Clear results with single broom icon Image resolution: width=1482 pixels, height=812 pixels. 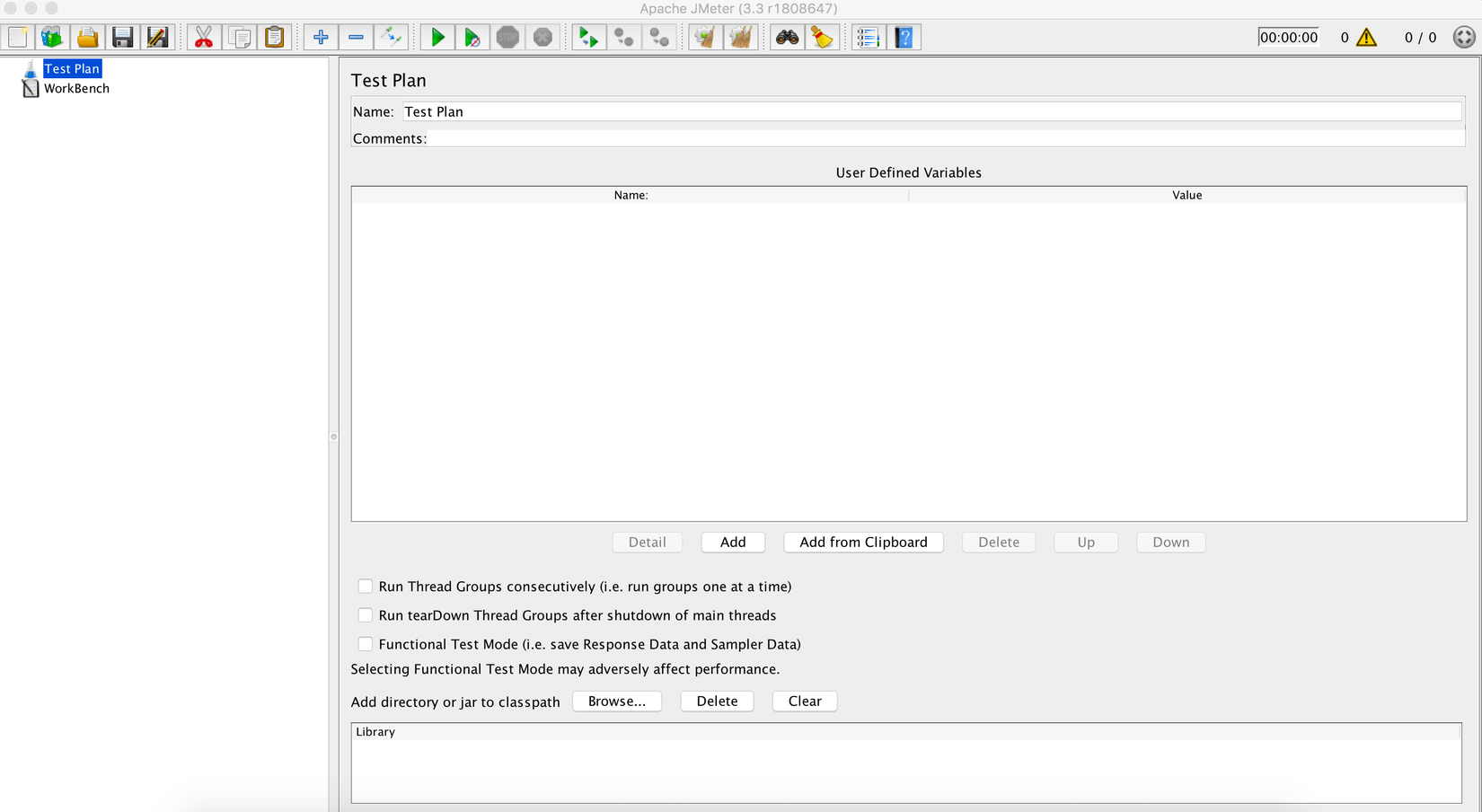pos(705,37)
